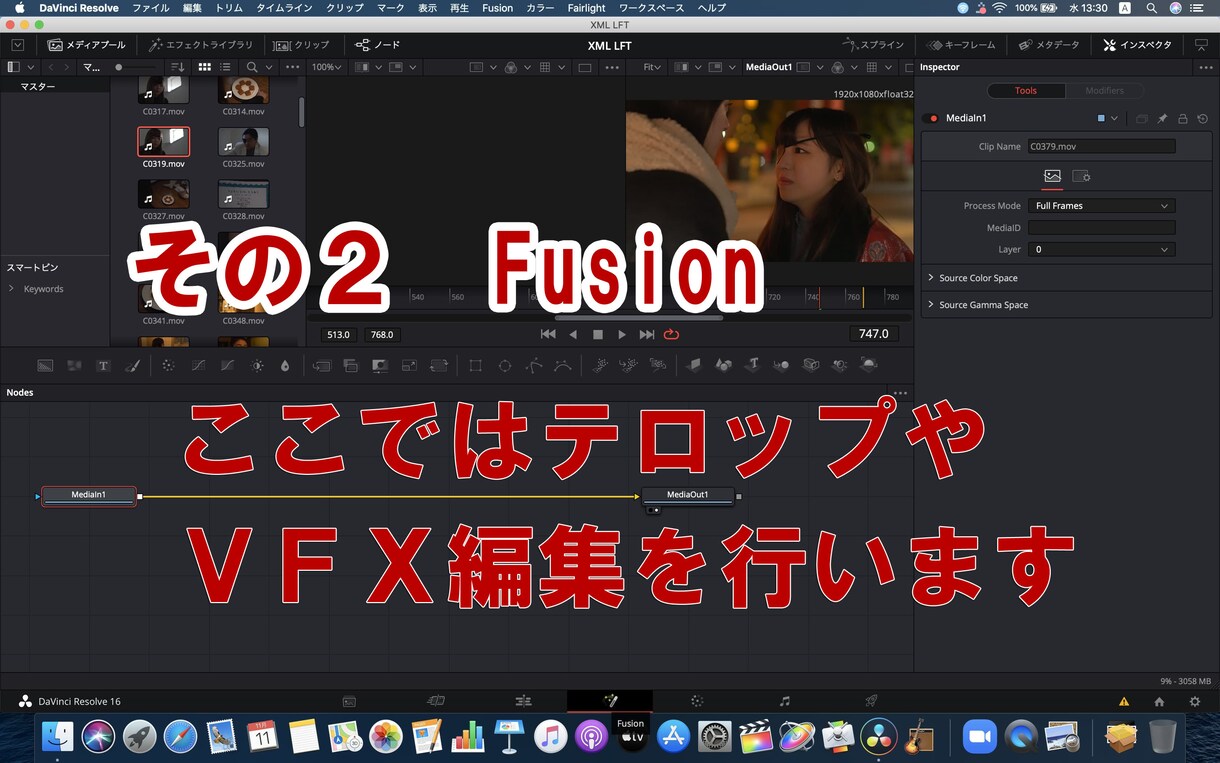The height and width of the screenshot is (763, 1220).
Task: Add a pEmitter particle node
Action: [x=599, y=366]
